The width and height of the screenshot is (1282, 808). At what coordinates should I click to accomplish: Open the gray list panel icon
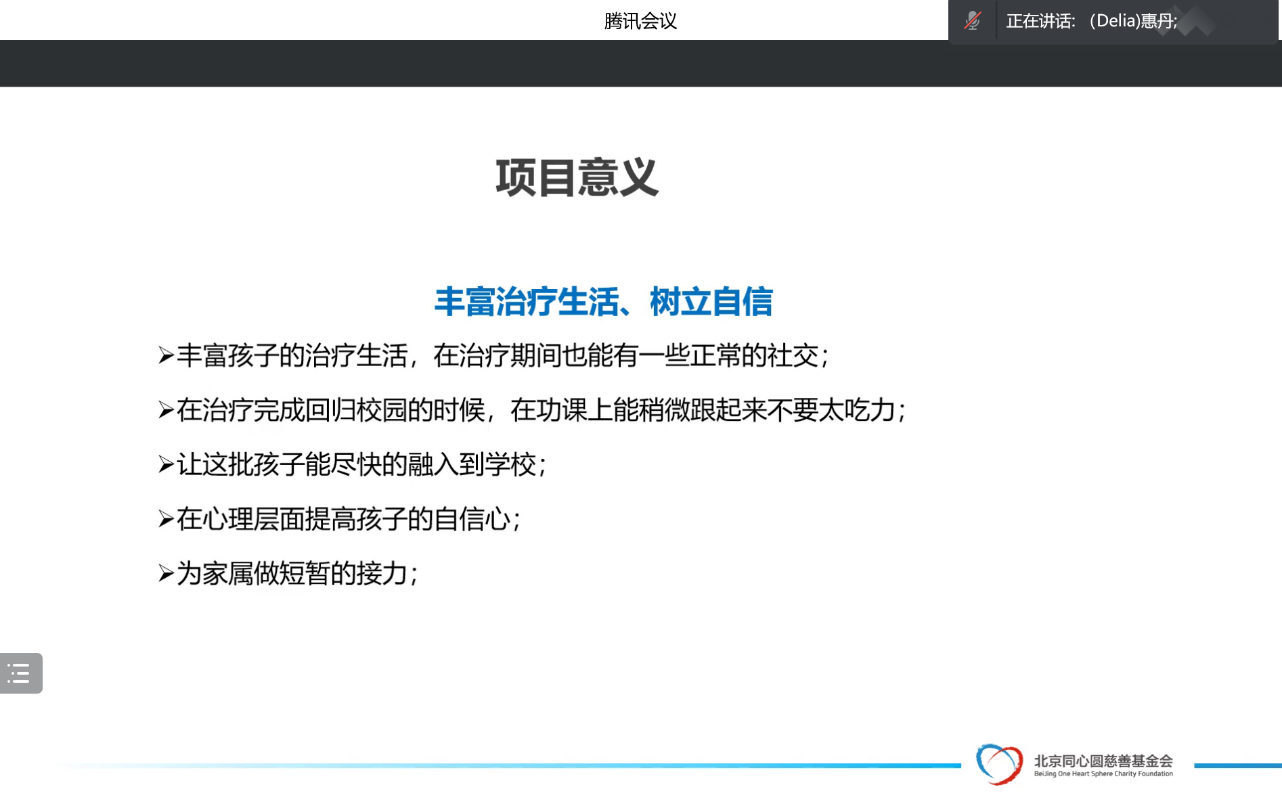point(20,673)
